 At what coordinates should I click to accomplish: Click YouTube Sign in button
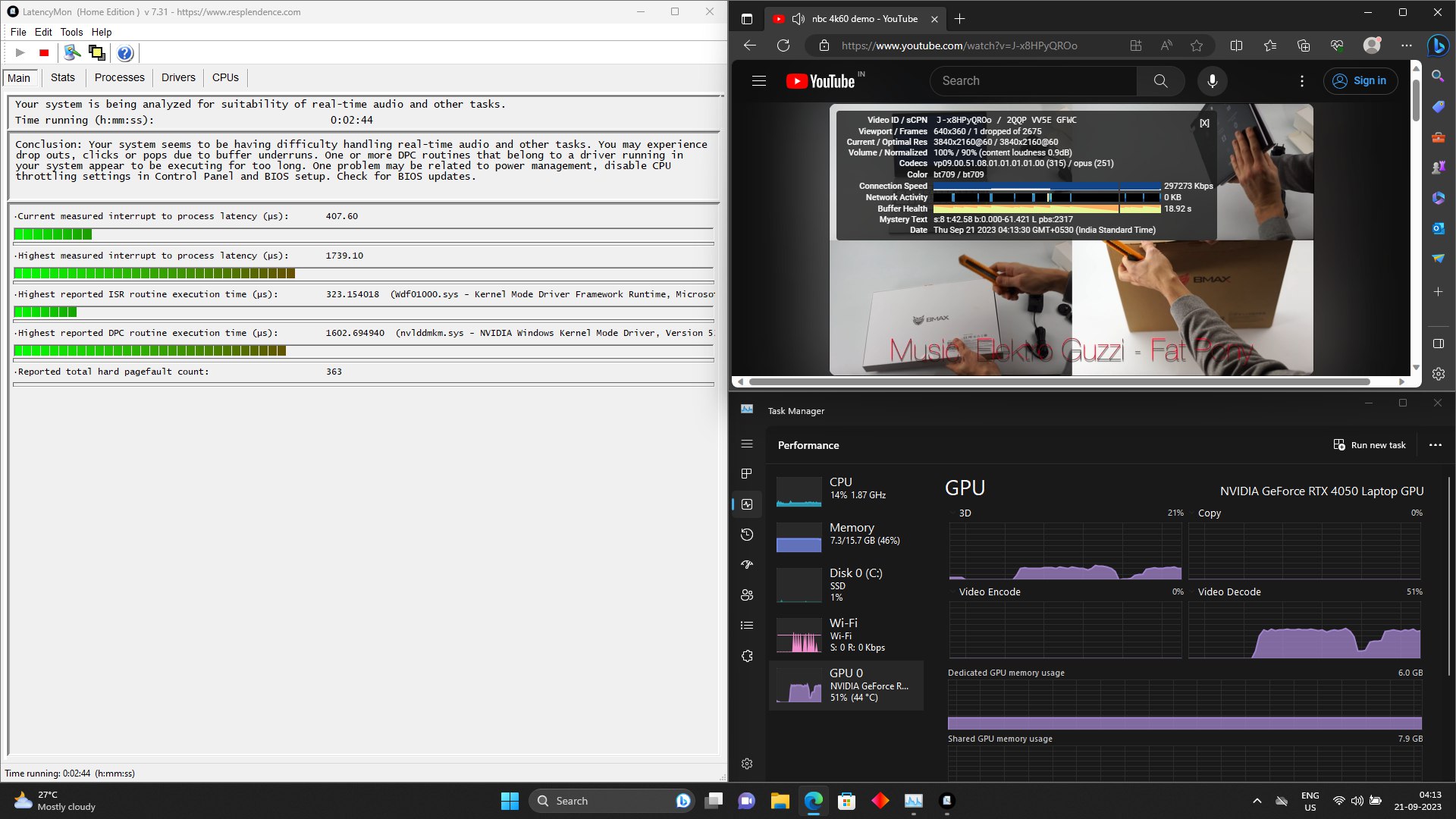tap(1360, 81)
